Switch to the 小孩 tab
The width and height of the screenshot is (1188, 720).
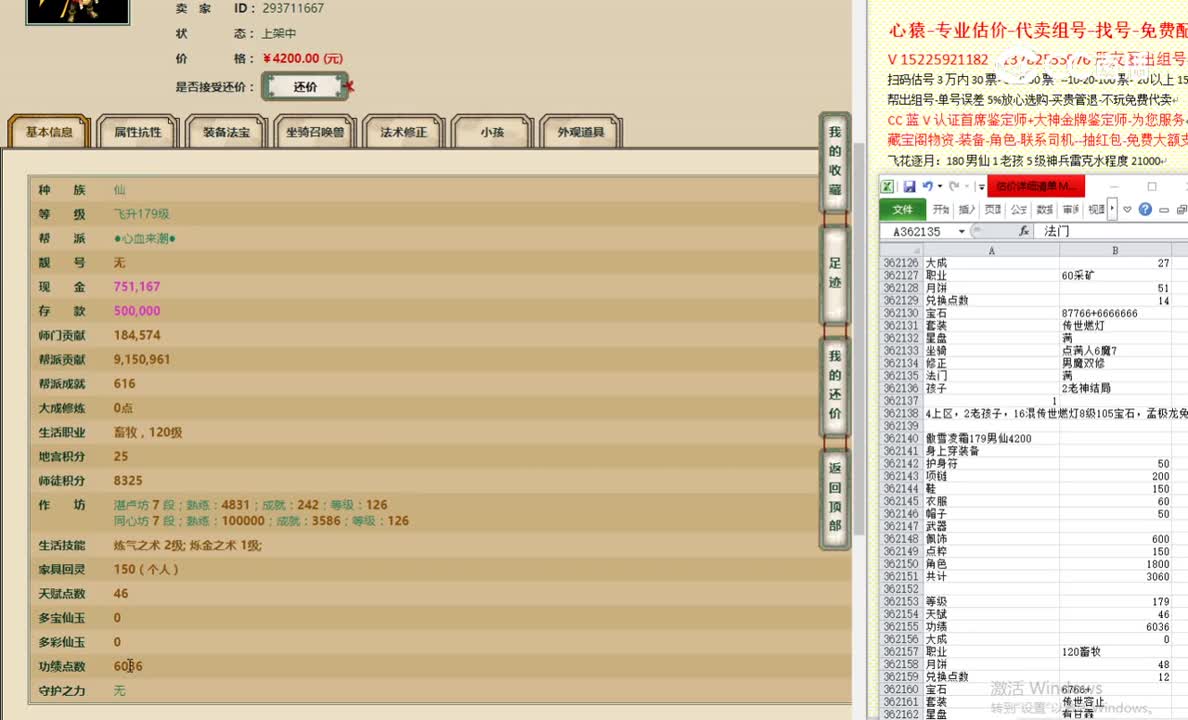(492, 133)
